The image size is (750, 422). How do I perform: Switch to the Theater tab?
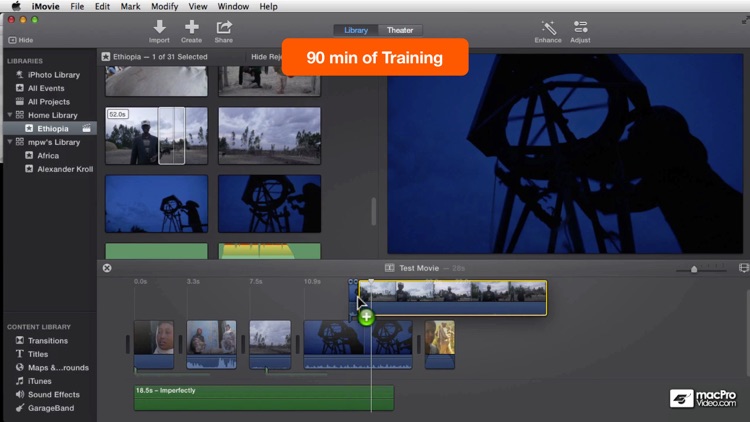[400, 30]
